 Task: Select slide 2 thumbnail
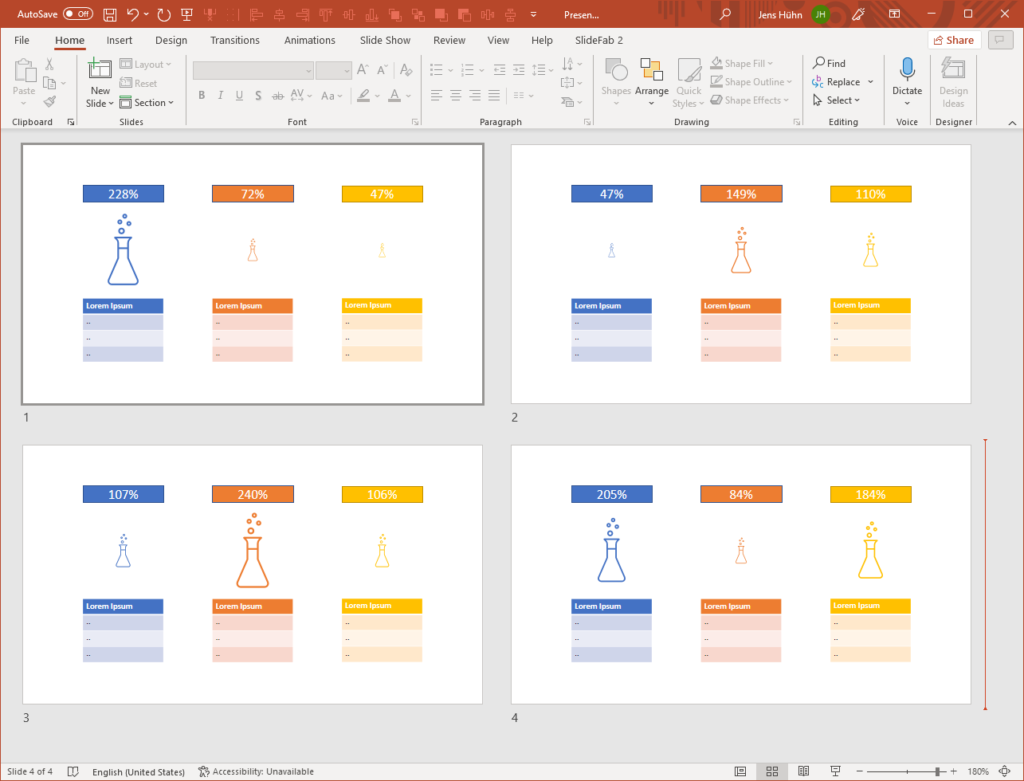pos(741,274)
